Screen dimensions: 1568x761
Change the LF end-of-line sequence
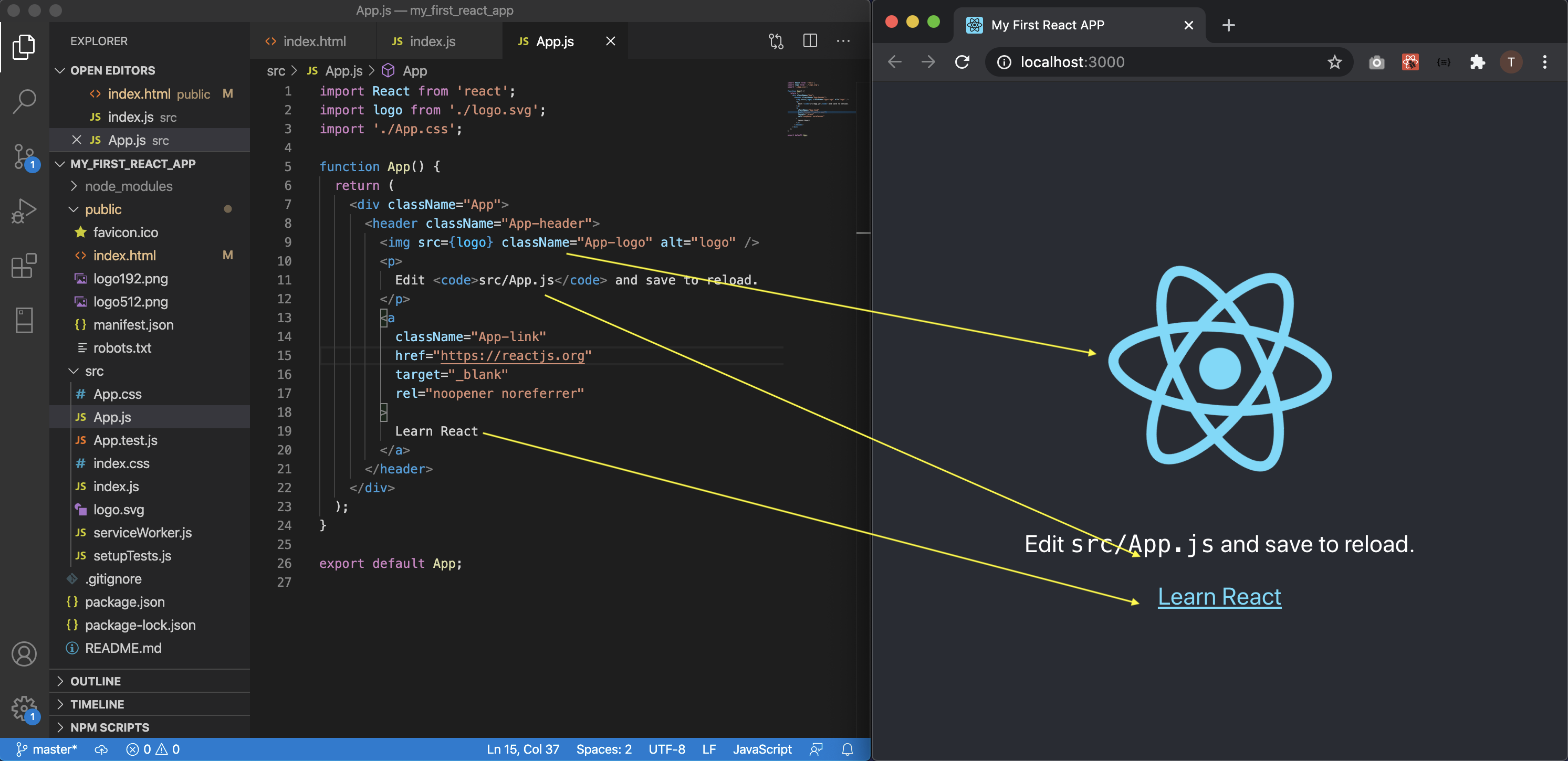point(708,749)
